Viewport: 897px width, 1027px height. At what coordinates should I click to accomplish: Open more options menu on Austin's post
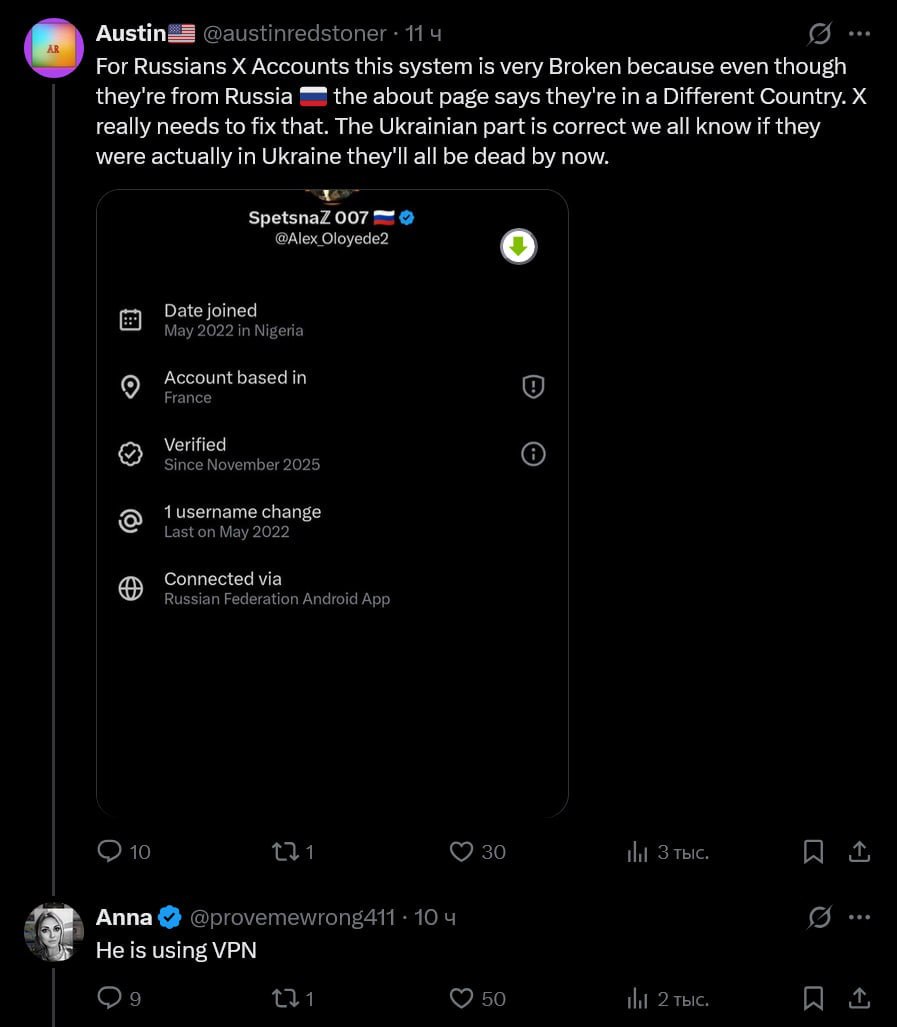861,33
